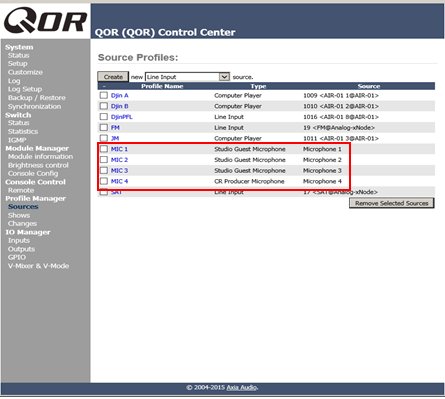Tick the checkbox for Djin B
The height and width of the screenshot is (399, 445).
pos(104,106)
